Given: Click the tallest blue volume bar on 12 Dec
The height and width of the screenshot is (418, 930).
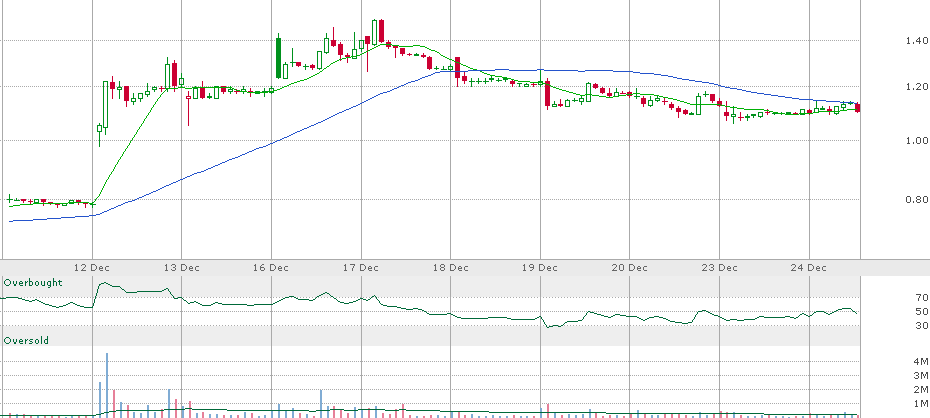Looking at the screenshot, I should 107,384.
